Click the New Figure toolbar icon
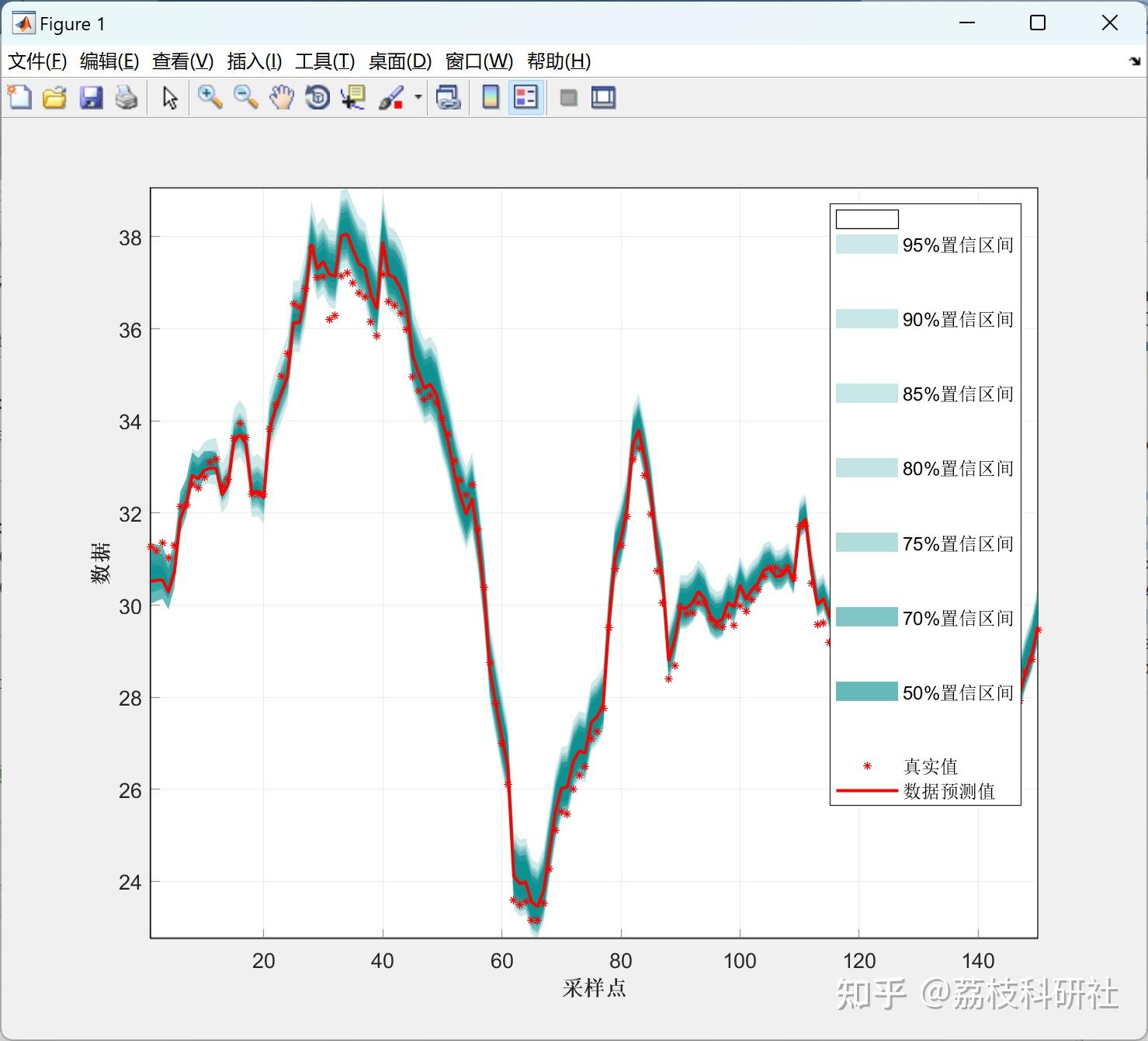 tap(19, 98)
